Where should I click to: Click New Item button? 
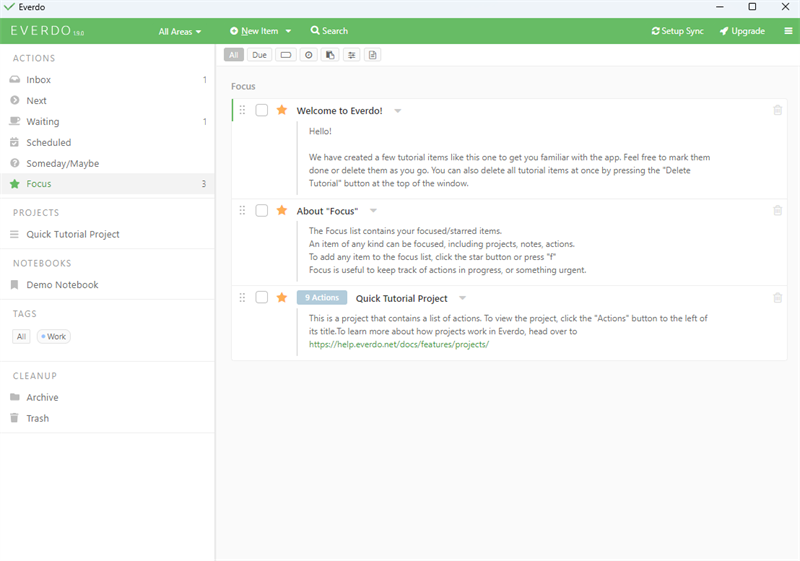click(254, 31)
